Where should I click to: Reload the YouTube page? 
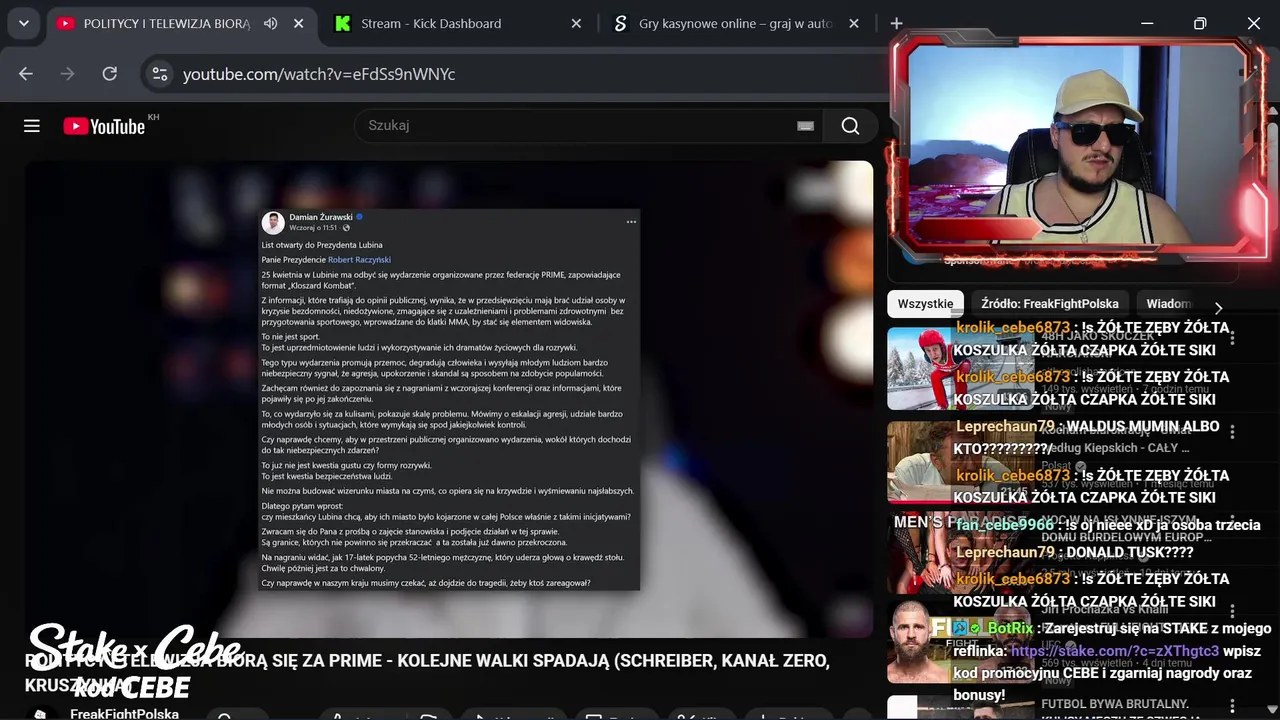(x=110, y=74)
